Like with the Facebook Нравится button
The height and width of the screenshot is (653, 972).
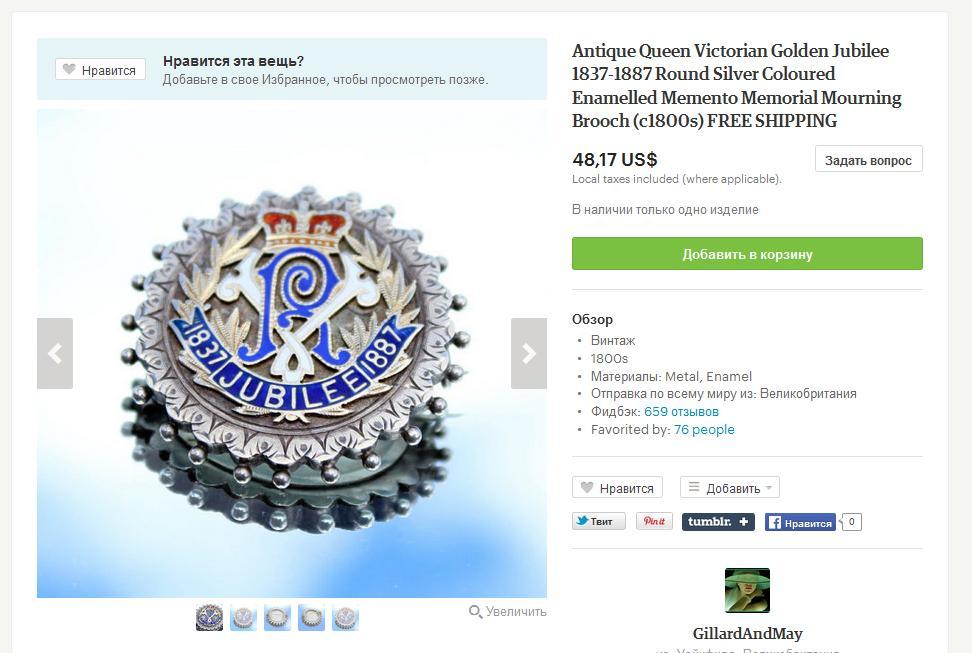click(x=800, y=522)
